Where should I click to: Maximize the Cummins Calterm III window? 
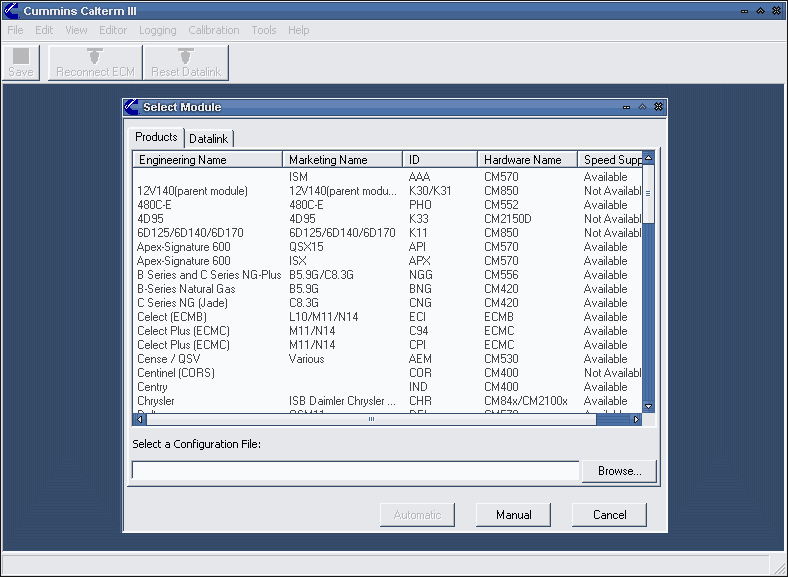click(x=760, y=11)
